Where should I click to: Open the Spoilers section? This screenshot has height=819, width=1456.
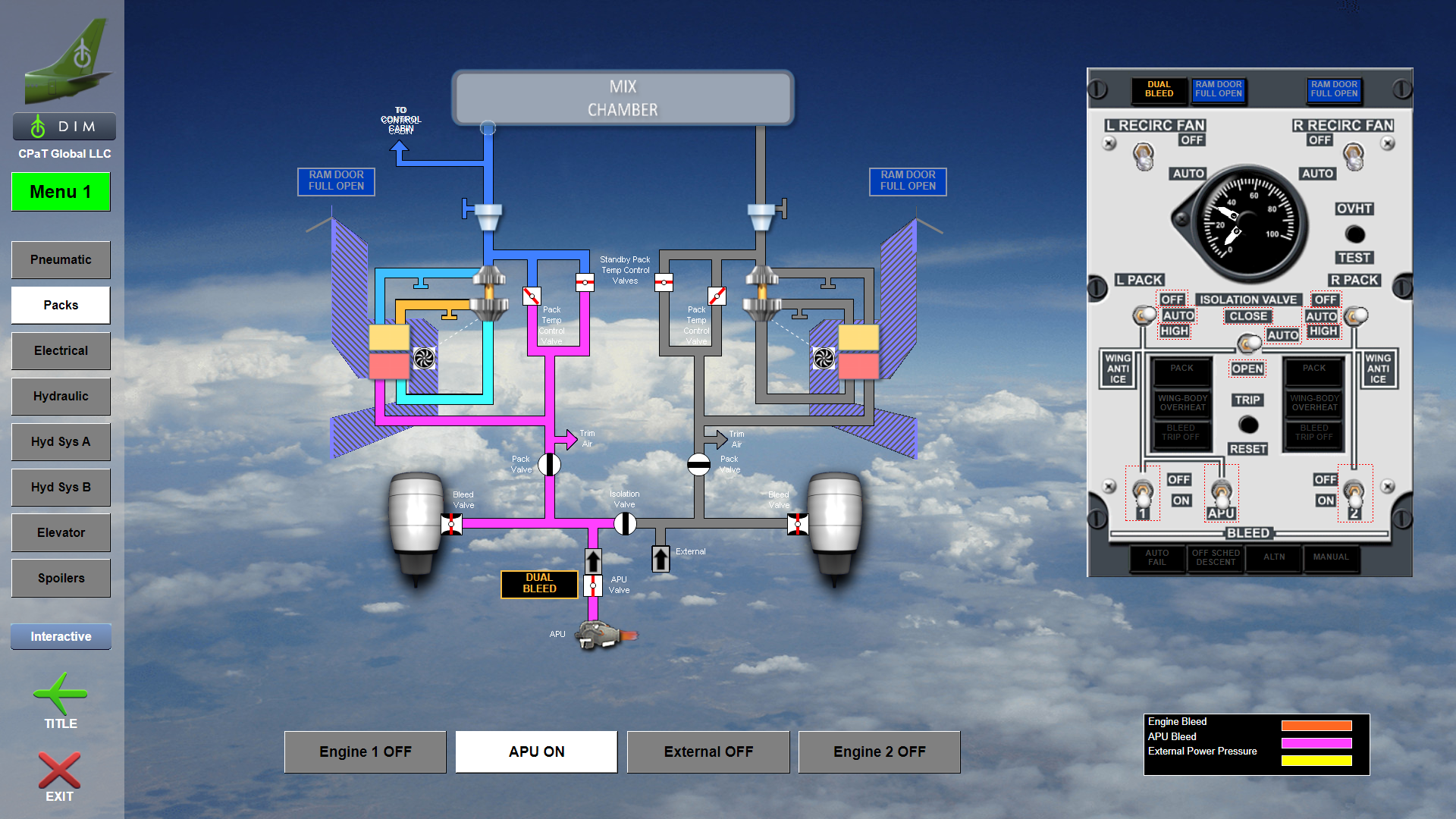61,578
